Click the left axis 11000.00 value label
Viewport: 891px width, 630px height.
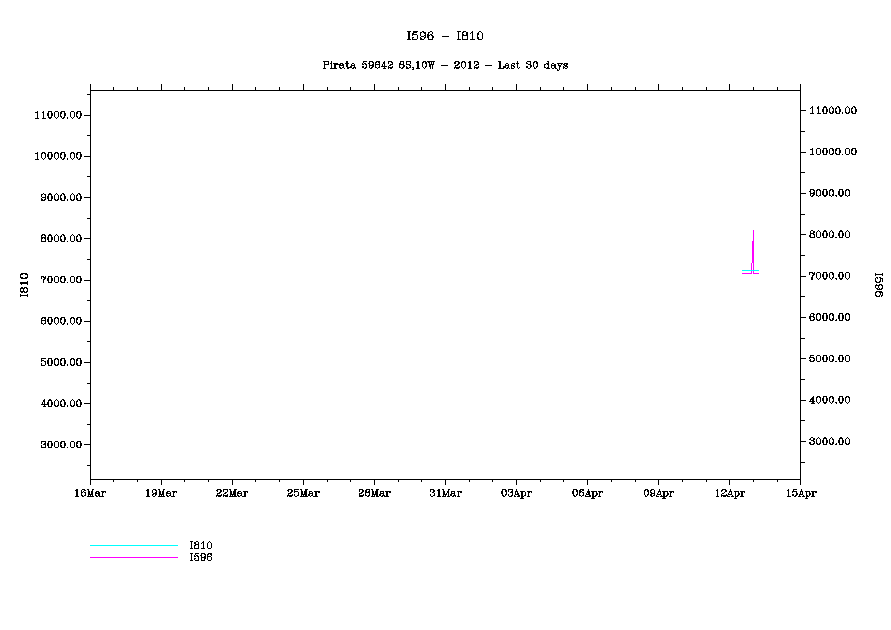pos(57,115)
